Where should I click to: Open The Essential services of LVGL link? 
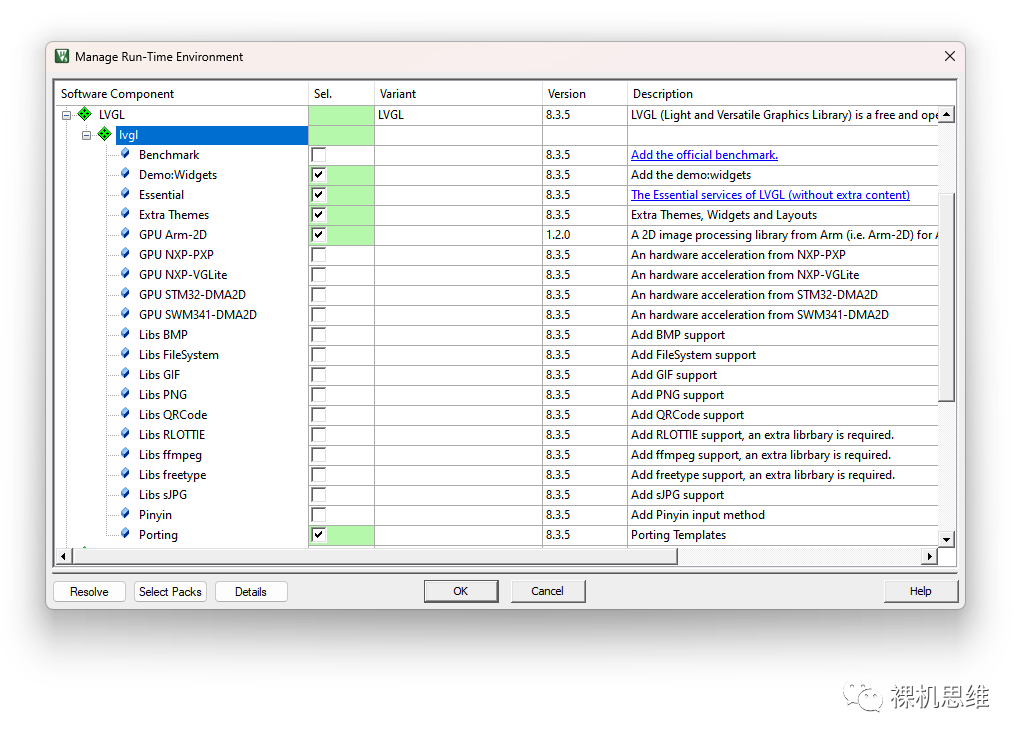pos(770,194)
